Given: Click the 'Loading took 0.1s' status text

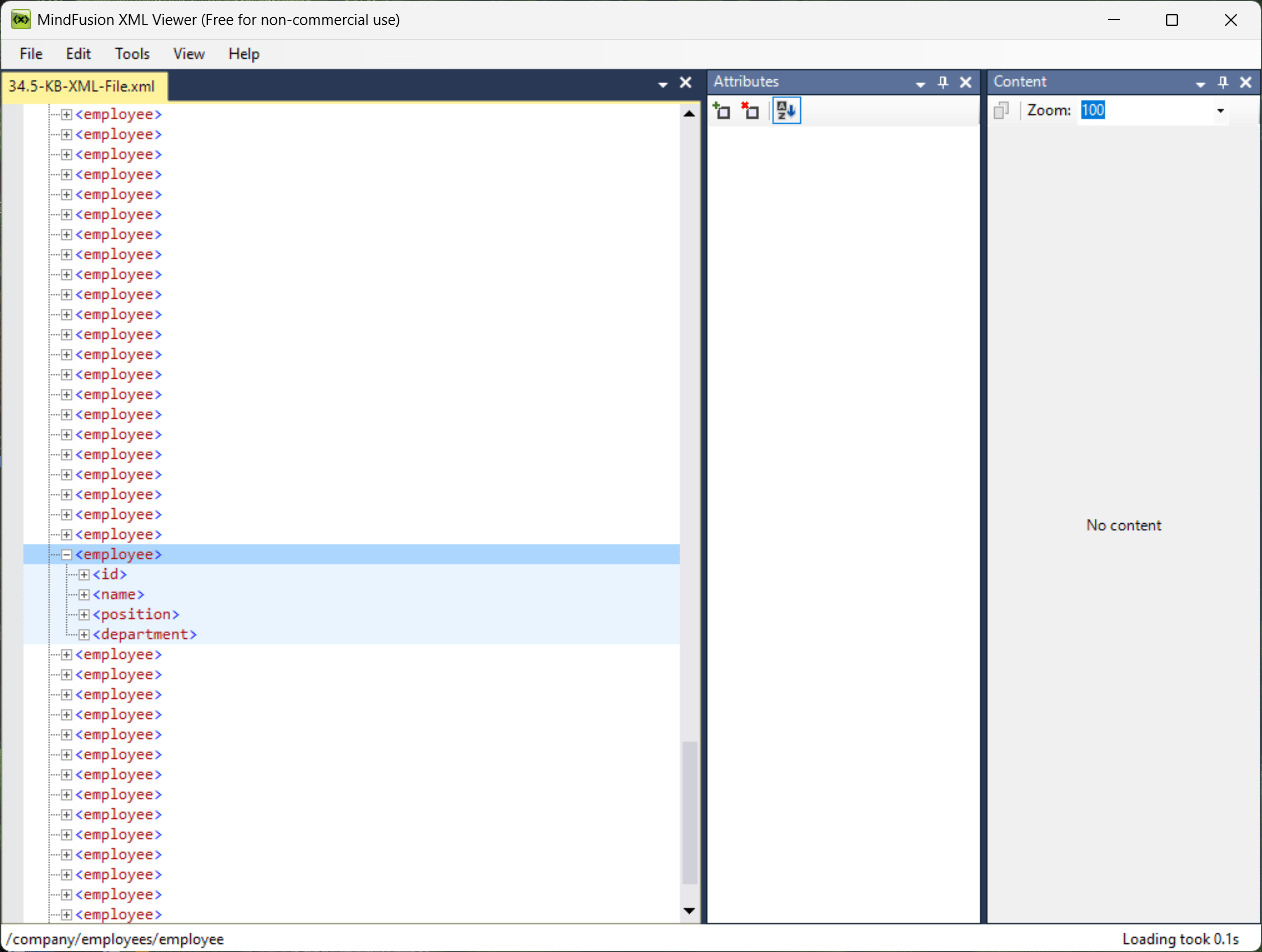Looking at the screenshot, I should coord(1180,939).
